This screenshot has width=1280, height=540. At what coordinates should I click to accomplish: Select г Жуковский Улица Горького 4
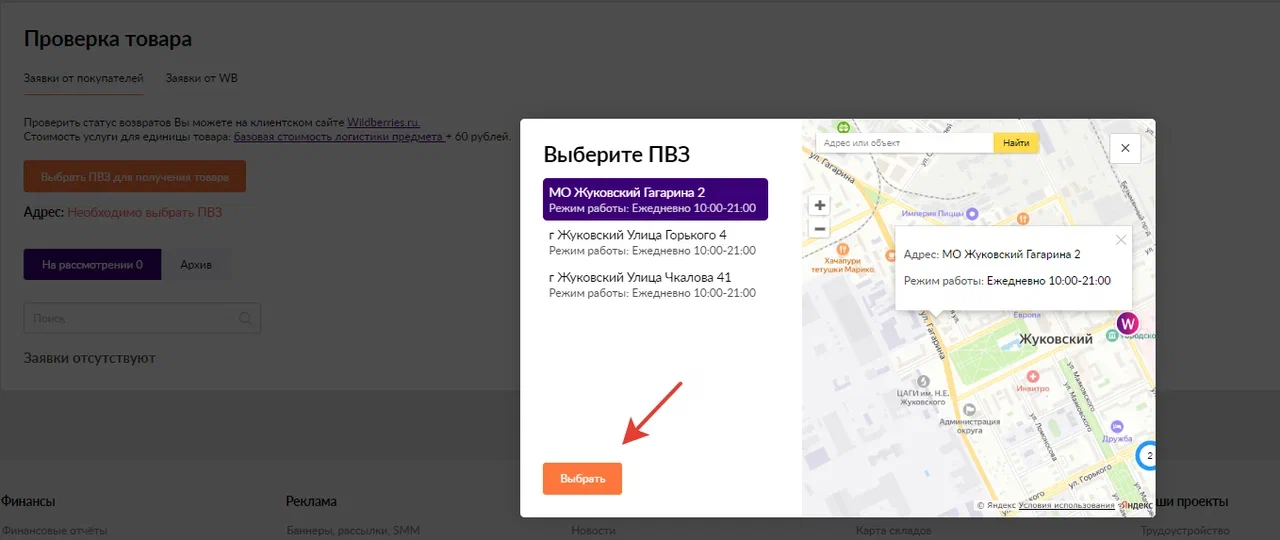click(x=655, y=242)
